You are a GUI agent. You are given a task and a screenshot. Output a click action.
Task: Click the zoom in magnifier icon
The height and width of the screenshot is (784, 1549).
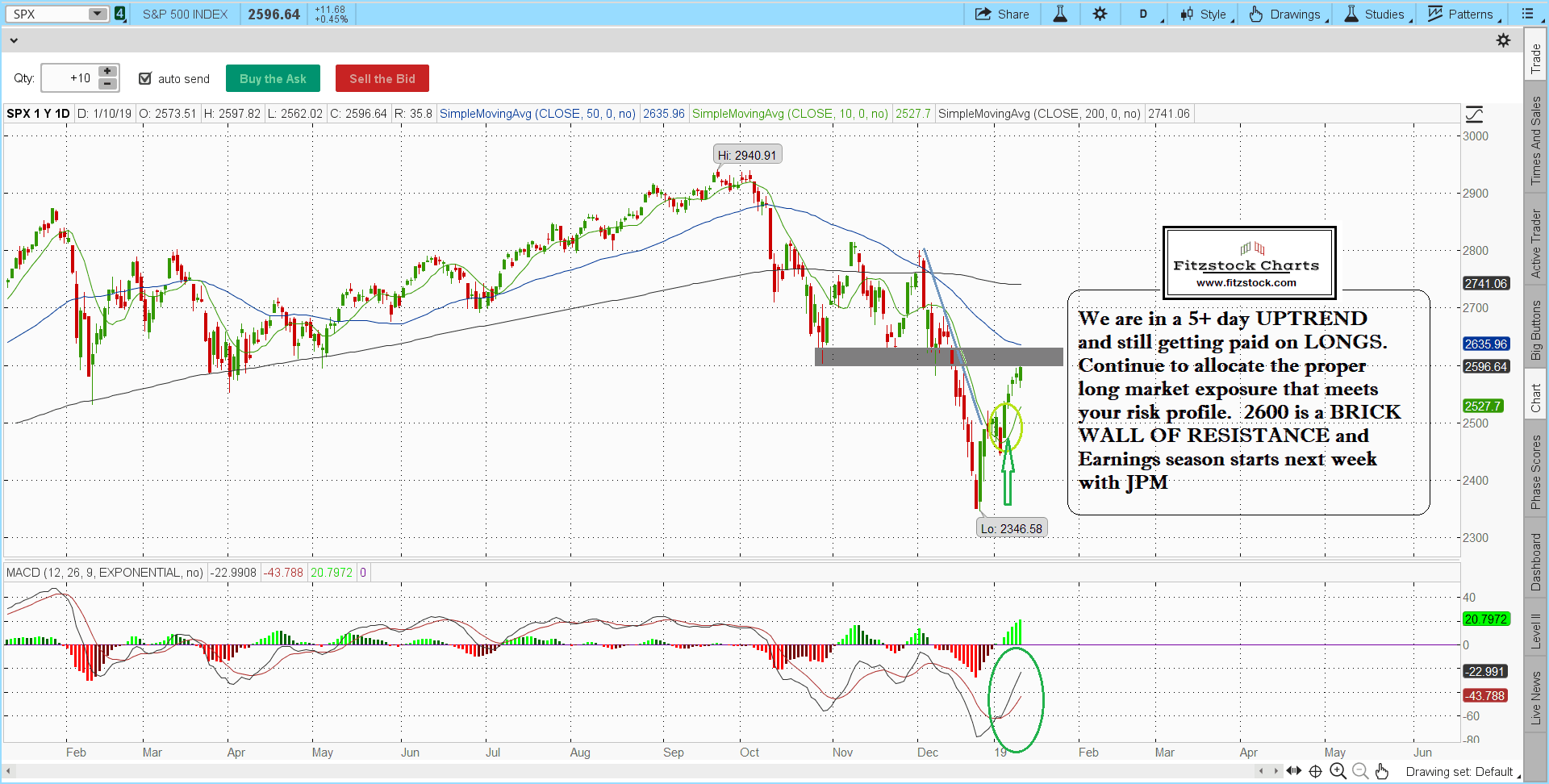1338,771
